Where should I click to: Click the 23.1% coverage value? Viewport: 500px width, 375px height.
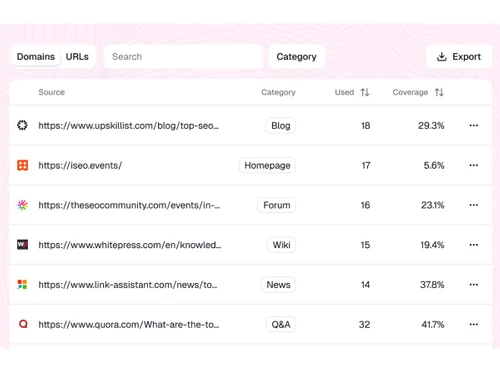coord(433,205)
